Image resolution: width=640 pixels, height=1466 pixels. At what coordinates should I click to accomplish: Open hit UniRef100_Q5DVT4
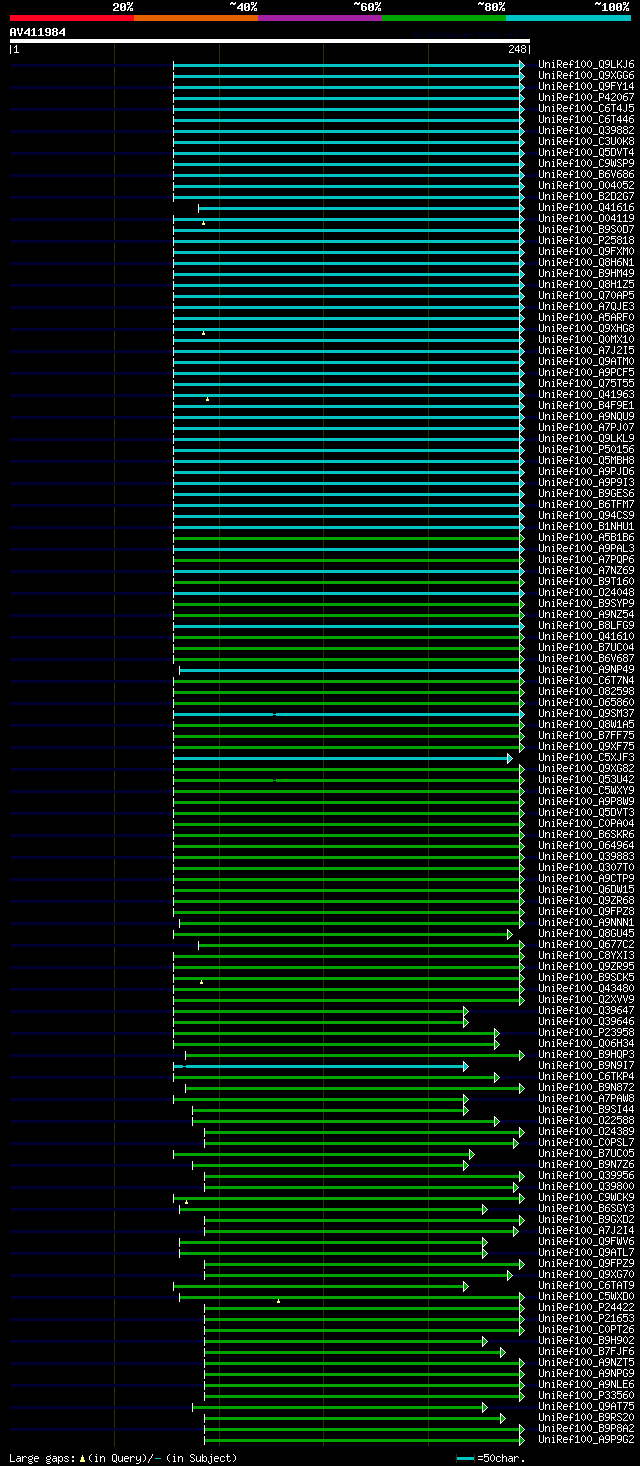pos(586,152)
